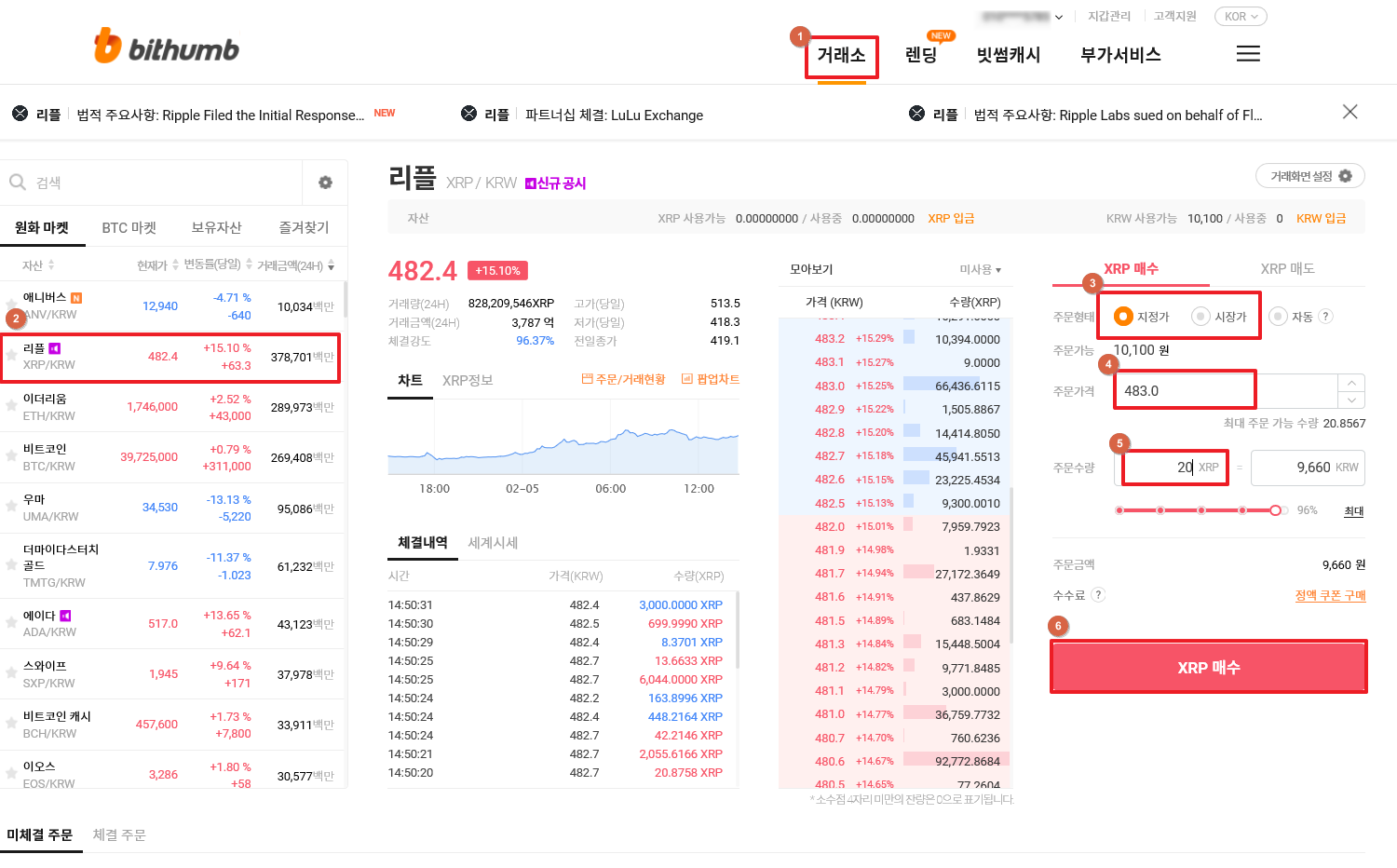Viewport: 1397px width, 868px height.
Task: Increase order price with up stepper
Action: tap(1352, 383)
